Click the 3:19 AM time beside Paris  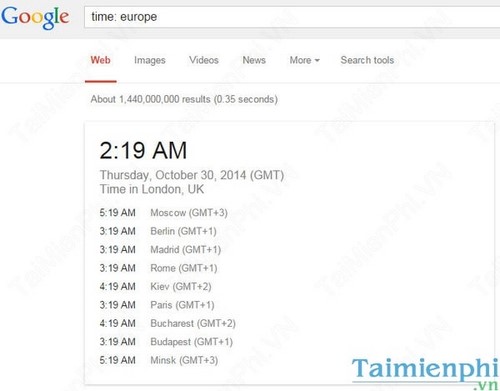coord(117,305)
